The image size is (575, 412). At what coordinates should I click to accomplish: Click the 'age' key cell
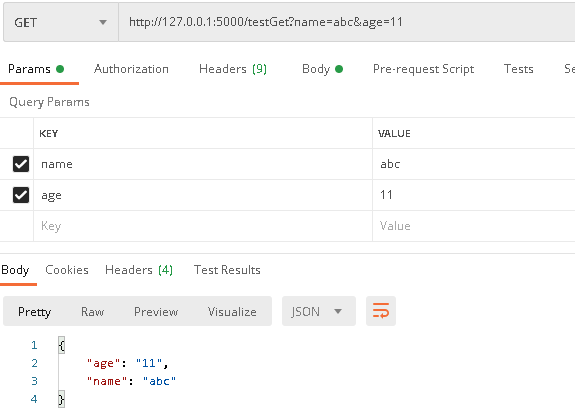point(203,195)
